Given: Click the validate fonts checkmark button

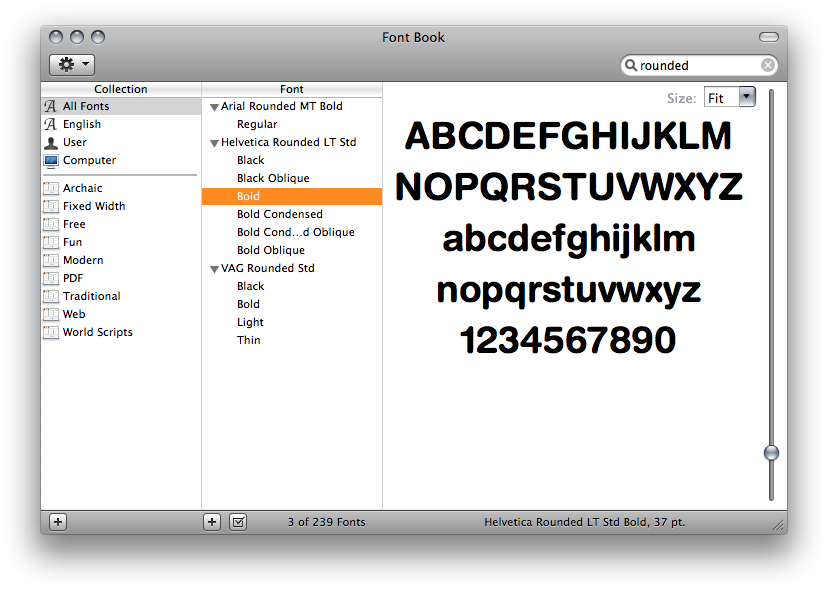Looking at the screenshot, I should 238,521.
